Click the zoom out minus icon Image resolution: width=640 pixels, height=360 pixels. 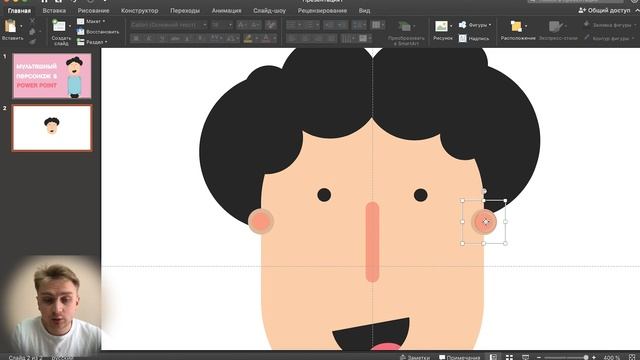(539, 357)
